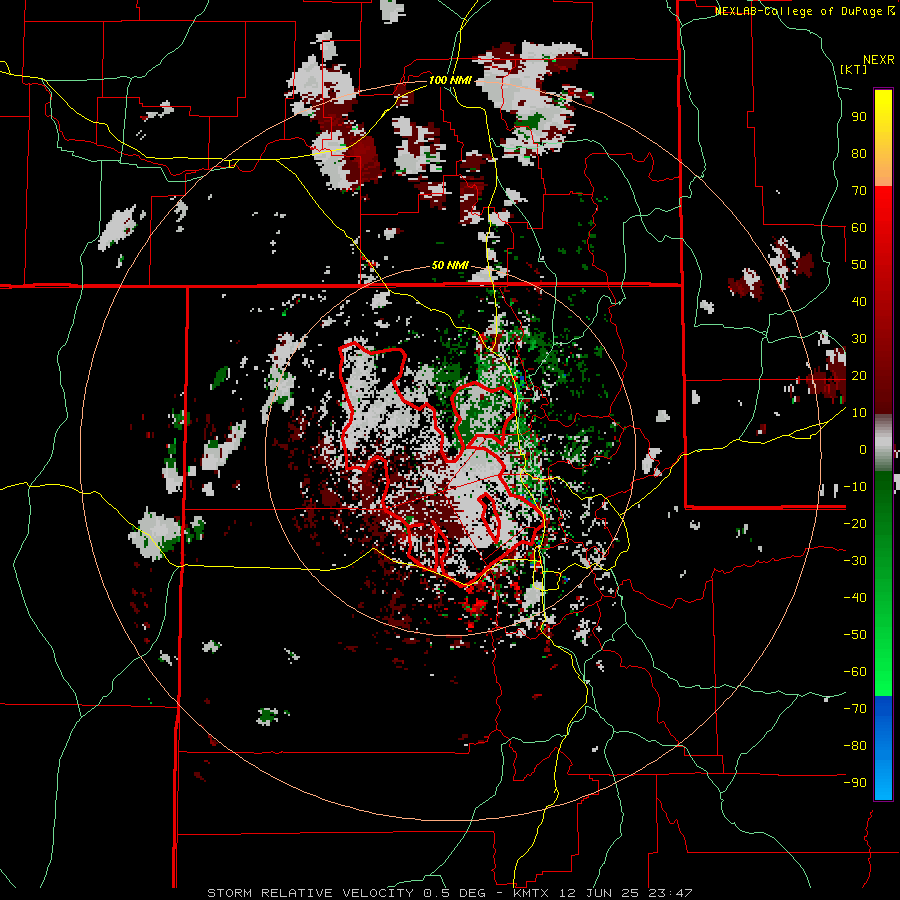Click the 0 value on velocity scale
This screenshot has height=900, width=900.
863,449
